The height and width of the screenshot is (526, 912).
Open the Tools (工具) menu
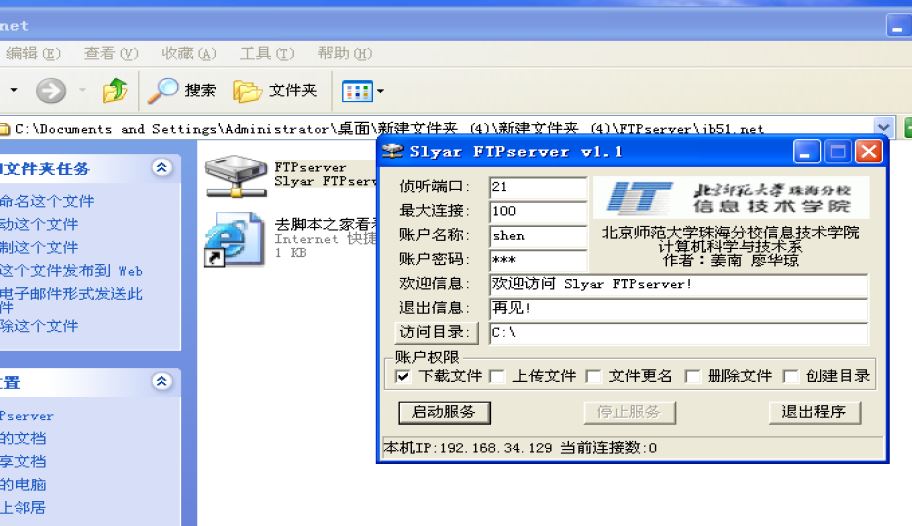click(x=267, y=54)
